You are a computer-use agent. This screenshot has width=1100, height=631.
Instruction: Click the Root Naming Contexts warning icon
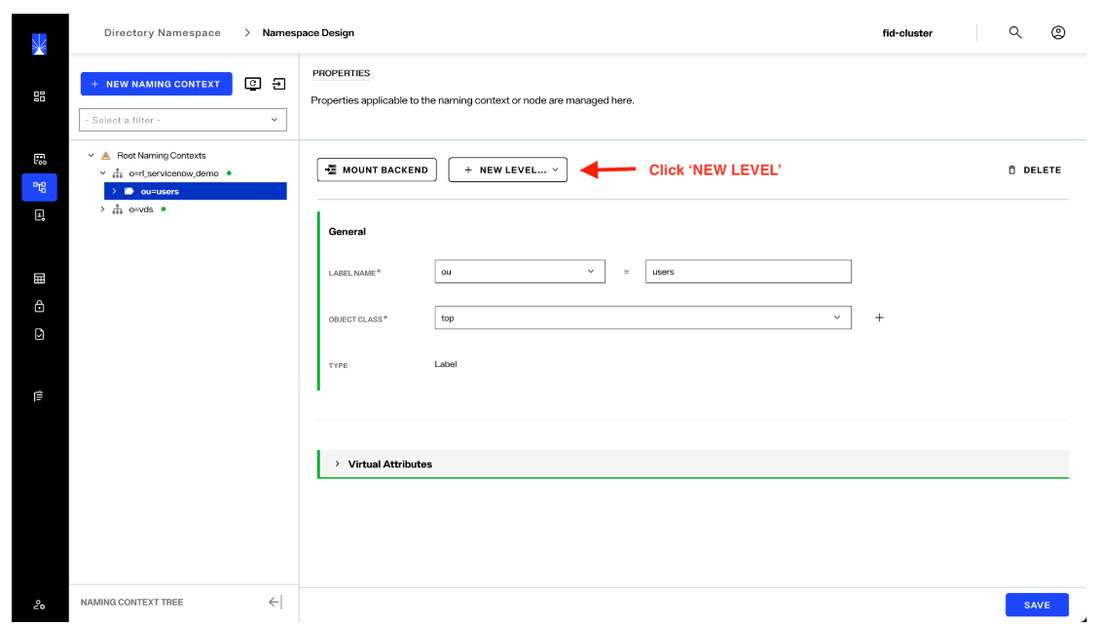tap(106, 155)
